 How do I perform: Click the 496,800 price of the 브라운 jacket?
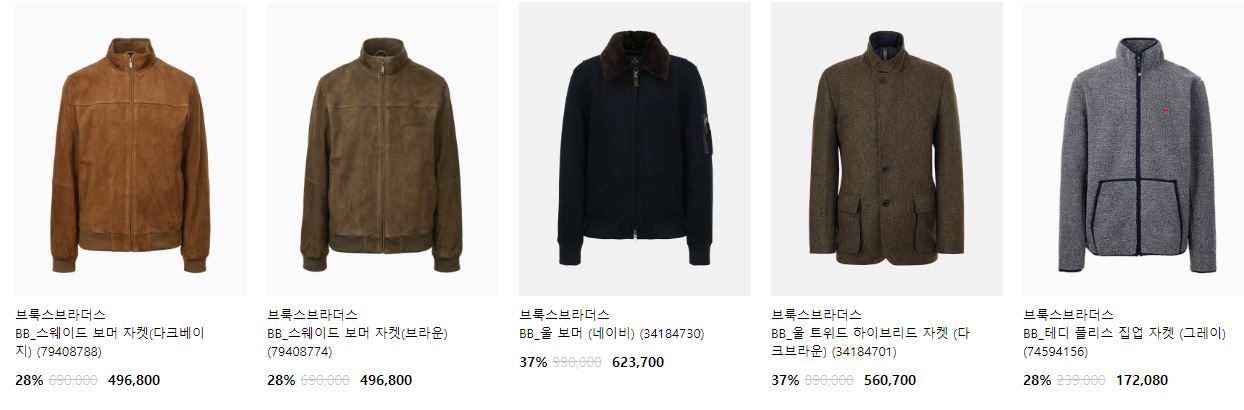[x=386, y=380]
